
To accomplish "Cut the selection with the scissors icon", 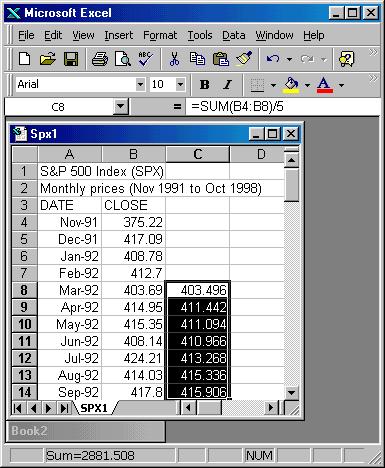I will 174,59.
